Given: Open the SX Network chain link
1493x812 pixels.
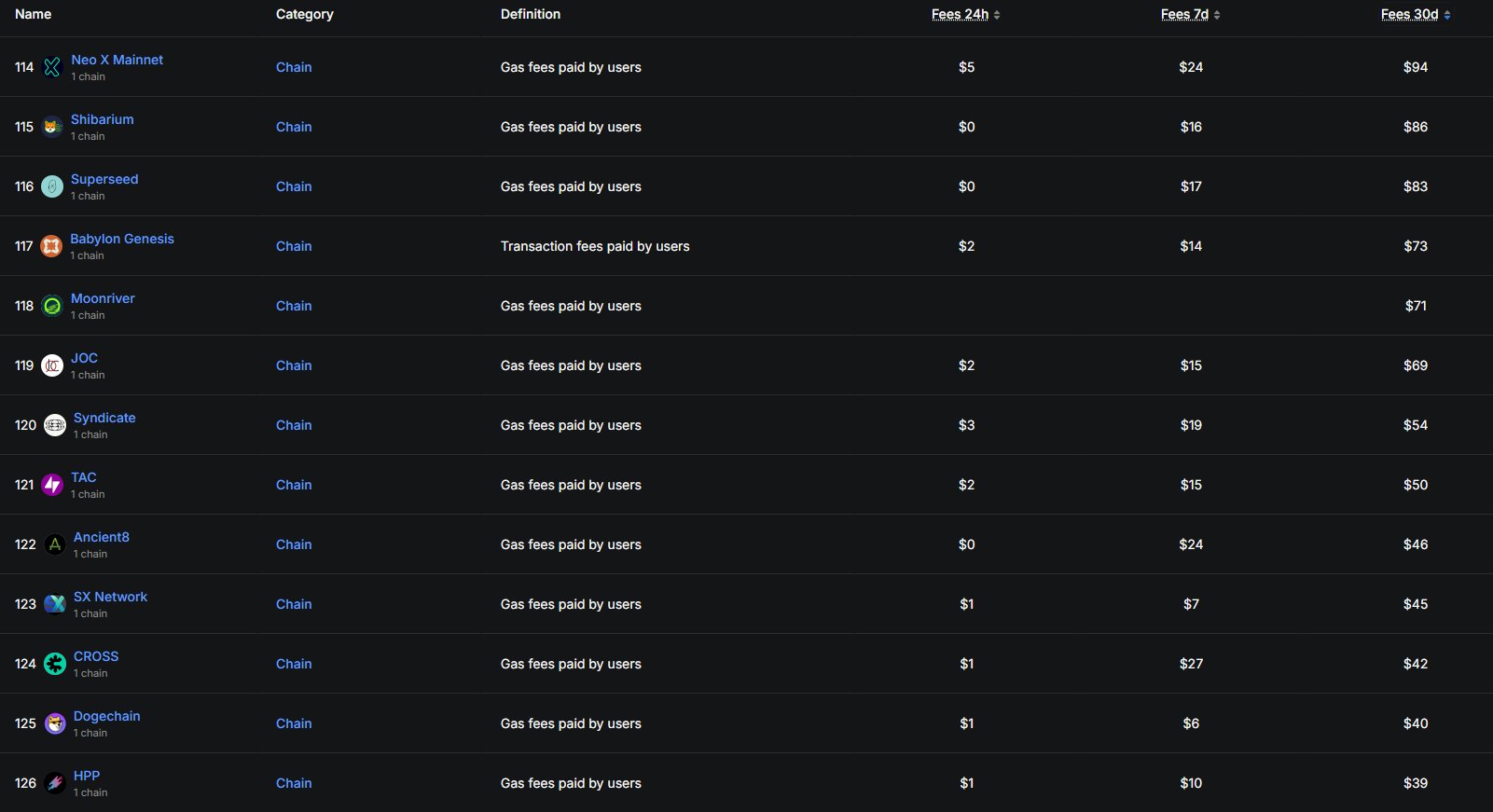Looking at the screenshot, I should [110, 597].
